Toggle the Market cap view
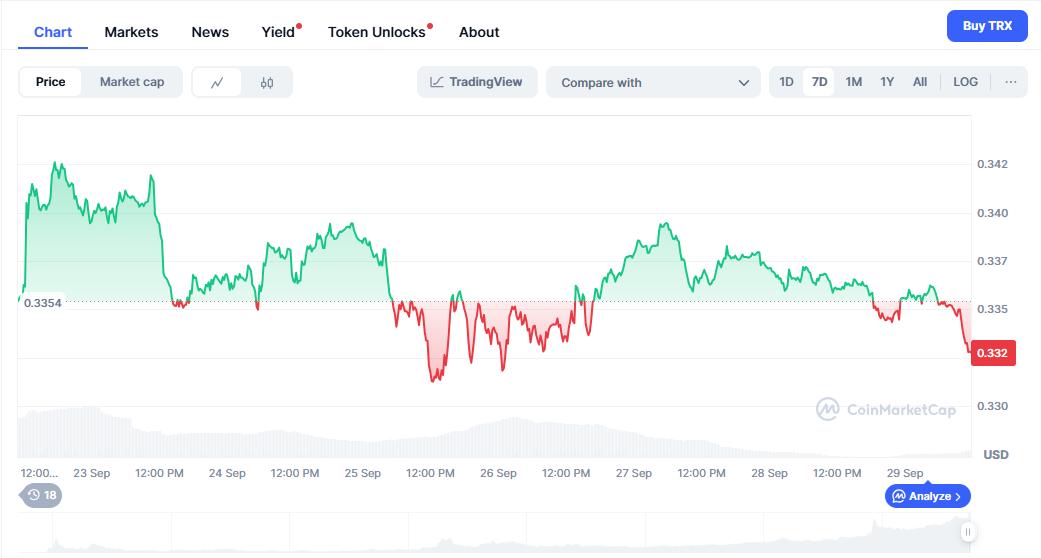The image size is (1041, 558). [132, 82]
